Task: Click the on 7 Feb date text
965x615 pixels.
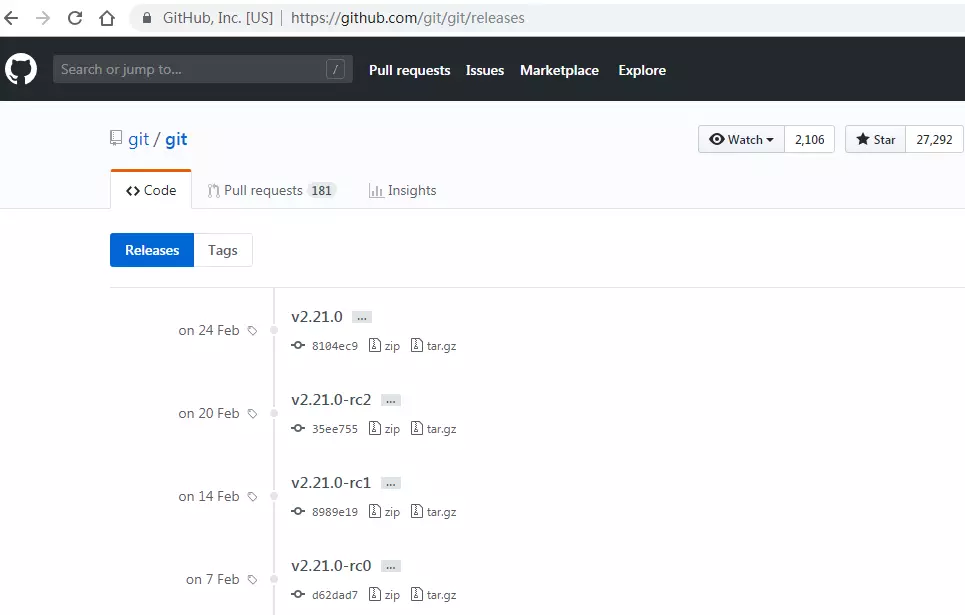Action: click(x=212, y=580)
